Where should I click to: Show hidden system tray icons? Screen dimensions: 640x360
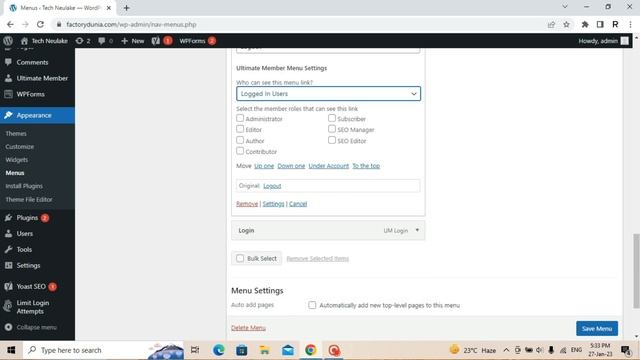pyautogui.click(x=506, y=350)
